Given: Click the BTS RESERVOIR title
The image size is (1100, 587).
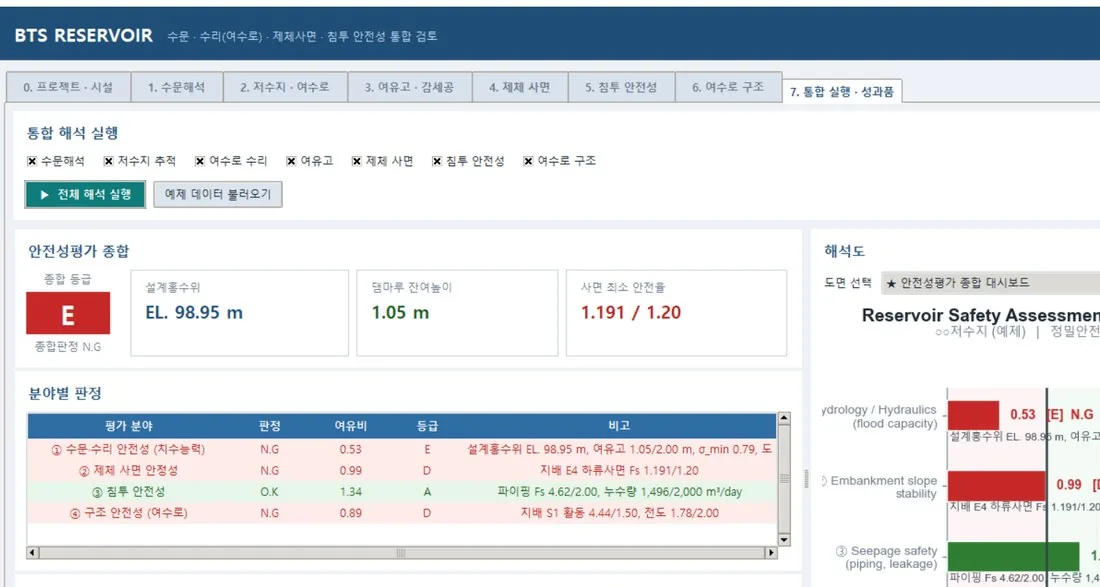Looking at the screenshot, I should tap(83, 36).
